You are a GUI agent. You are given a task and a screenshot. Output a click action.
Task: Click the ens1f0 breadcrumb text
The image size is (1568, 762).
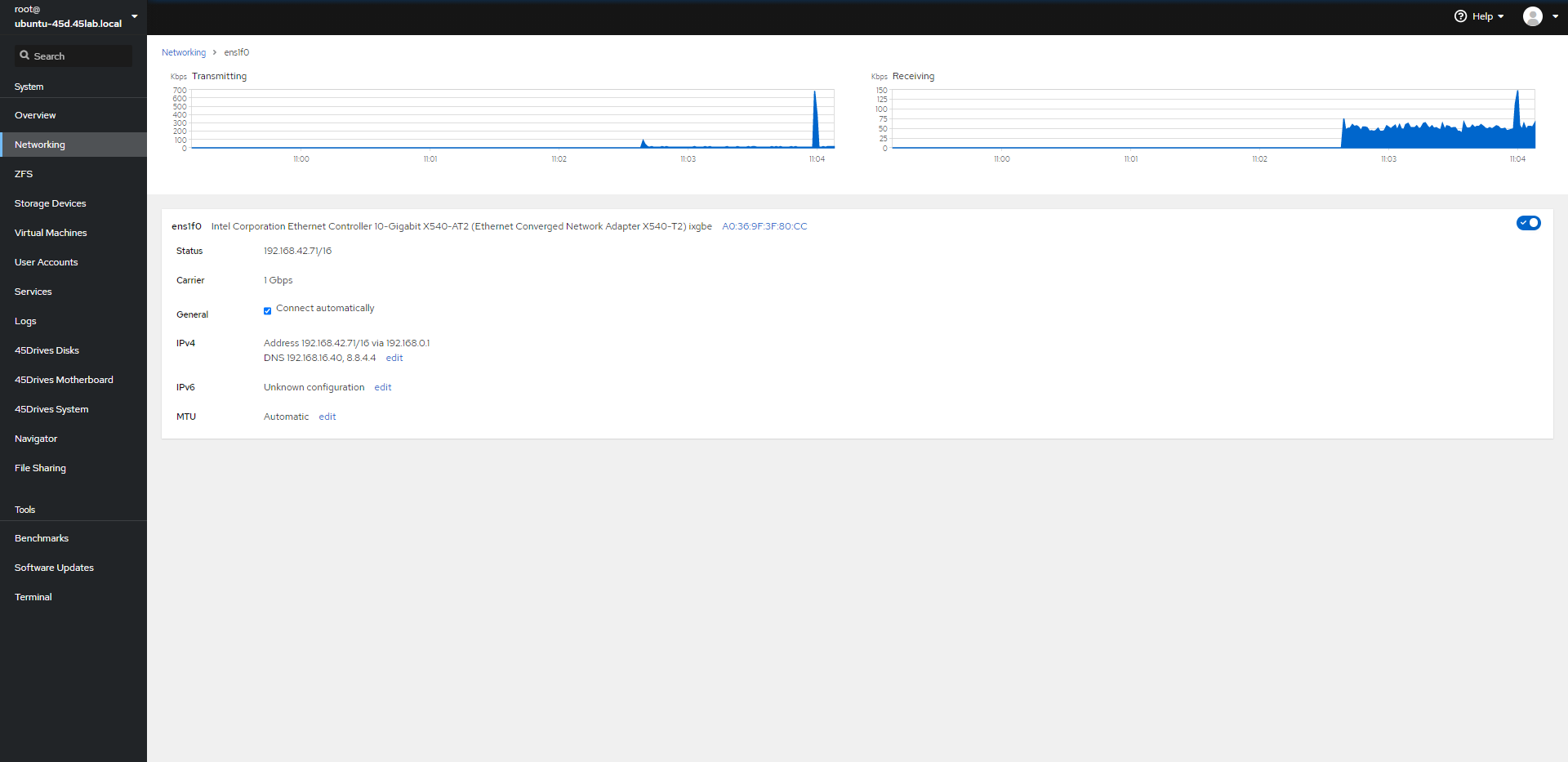click(237, 52)
